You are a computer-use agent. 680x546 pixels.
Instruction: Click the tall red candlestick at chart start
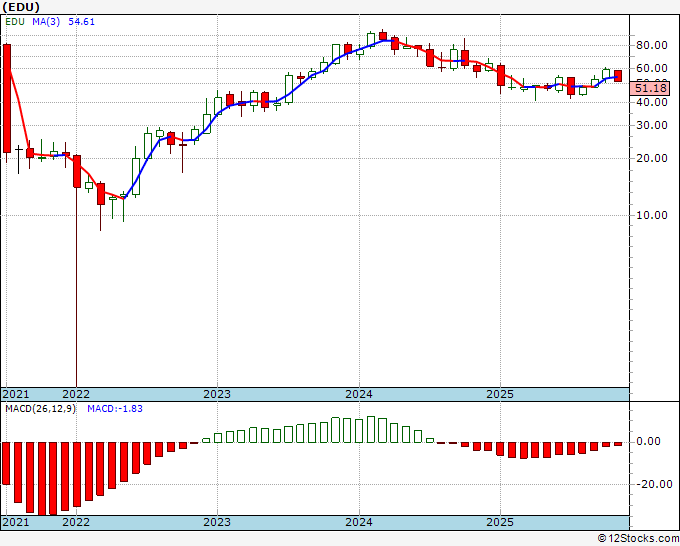click(x=7, y=98)
